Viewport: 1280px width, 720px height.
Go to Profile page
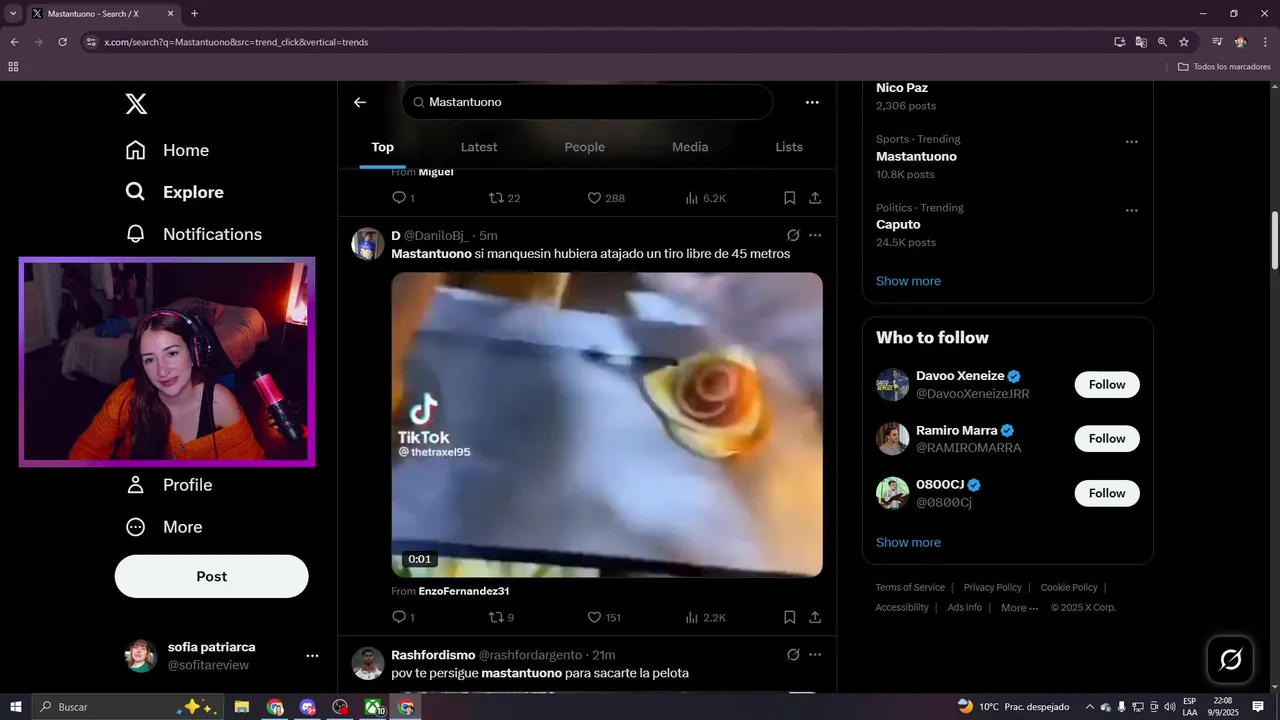tap(168, 485)
